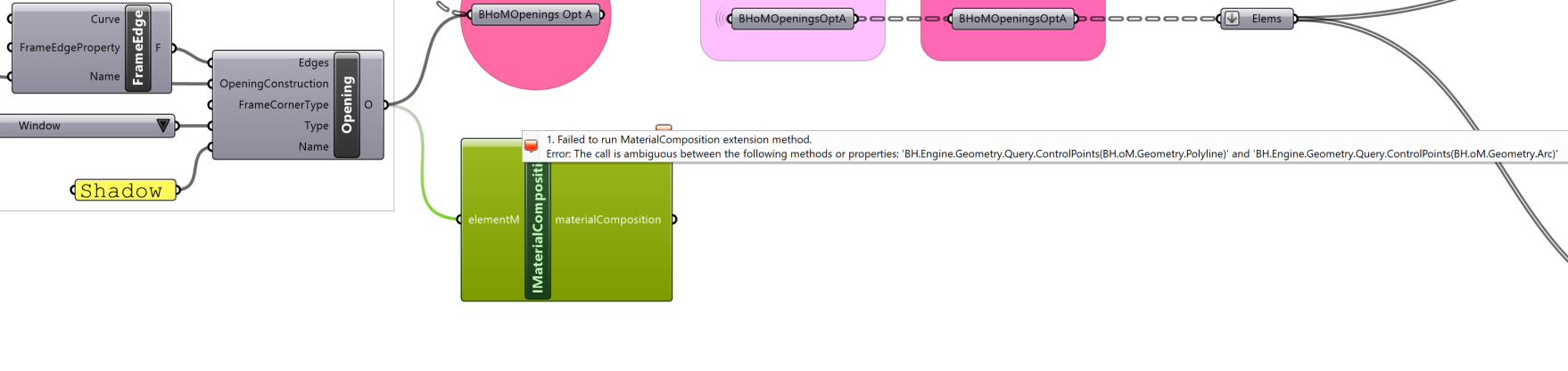Click the materialComposition output label

tap(608, 219)
